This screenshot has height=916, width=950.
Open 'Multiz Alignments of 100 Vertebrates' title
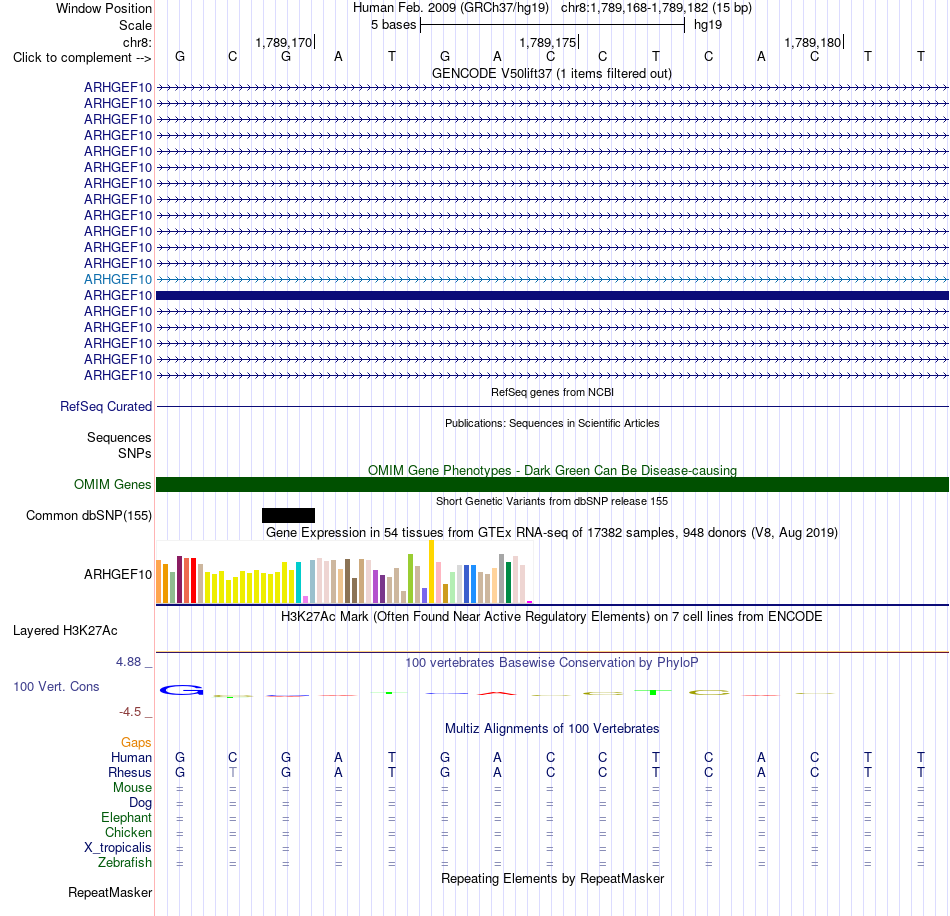(552, 728)
